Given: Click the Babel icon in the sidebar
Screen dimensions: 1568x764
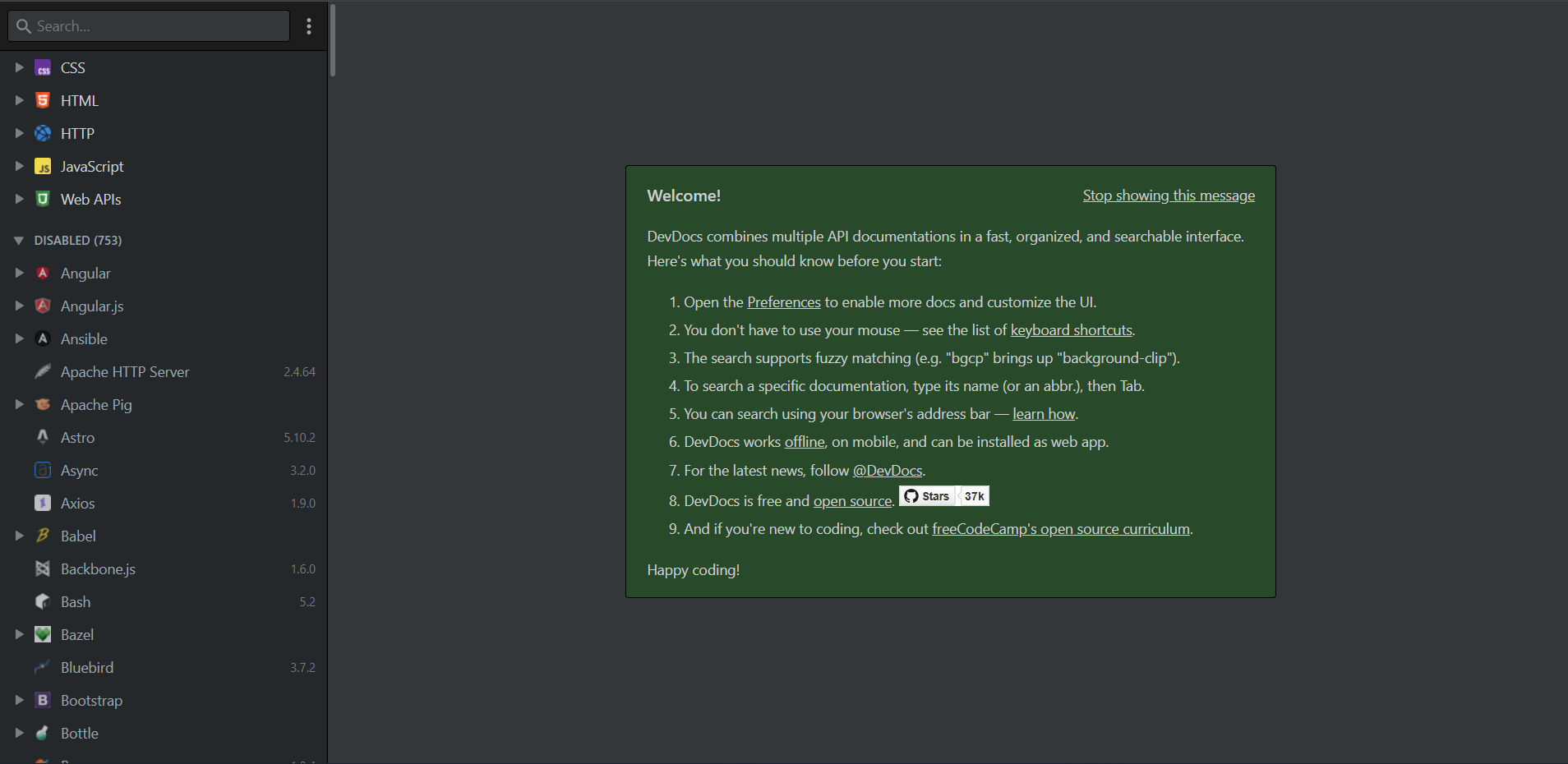Looking at the screenshot, I should click(42, 536).
